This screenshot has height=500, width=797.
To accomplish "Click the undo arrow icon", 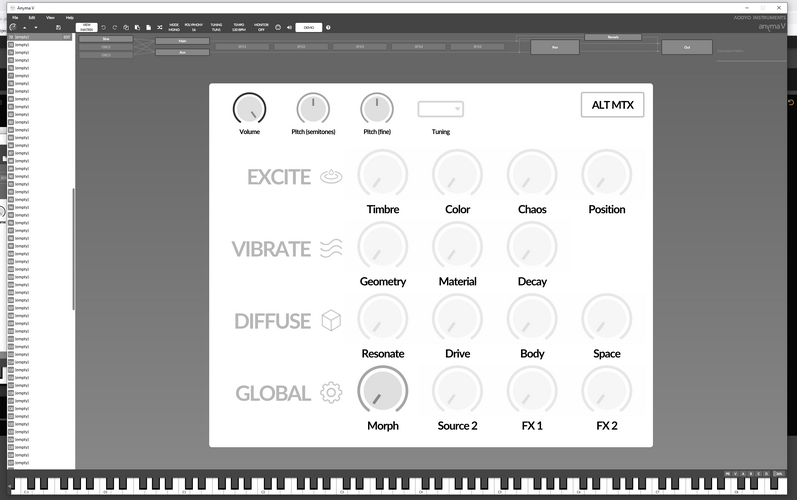I will (103, 27).
